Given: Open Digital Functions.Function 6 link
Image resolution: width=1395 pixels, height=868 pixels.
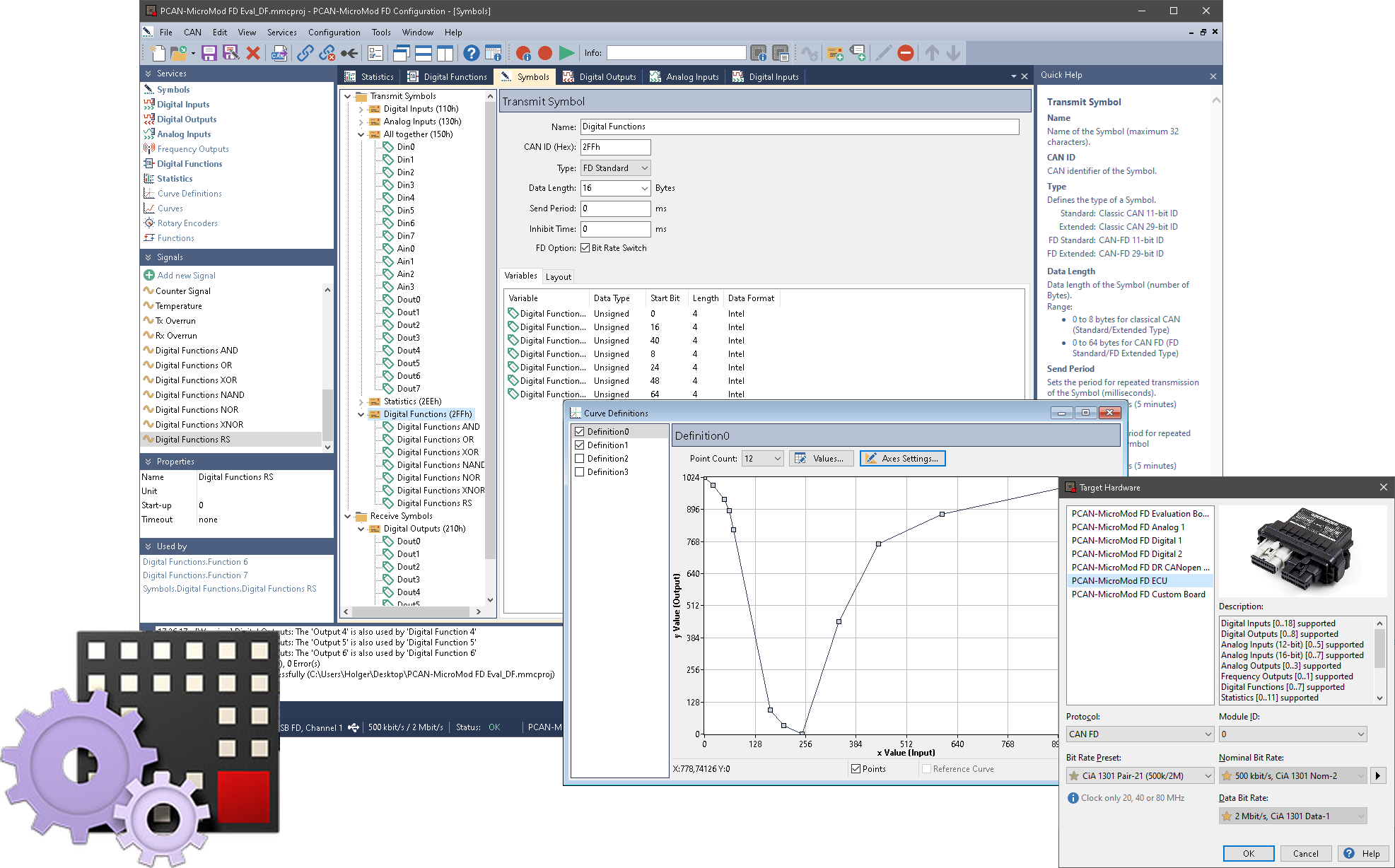Looking at the screenshot, I should coord(195,562).
